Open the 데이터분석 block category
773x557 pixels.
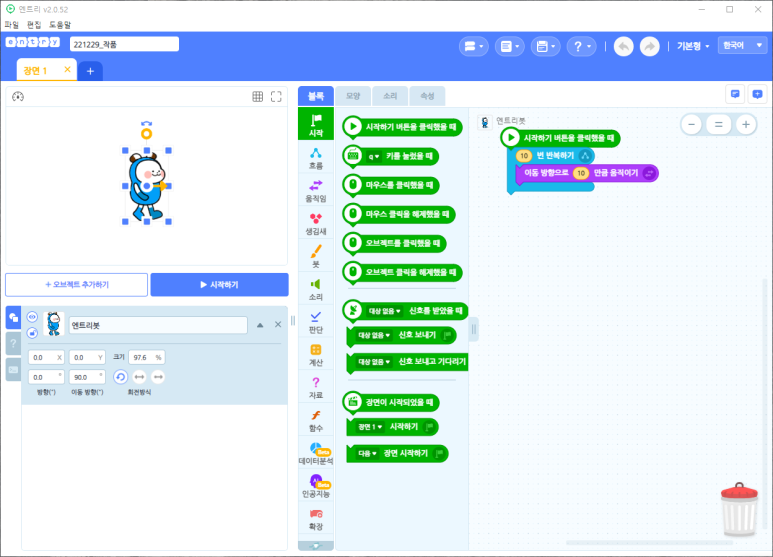click(x=316, y=453)
